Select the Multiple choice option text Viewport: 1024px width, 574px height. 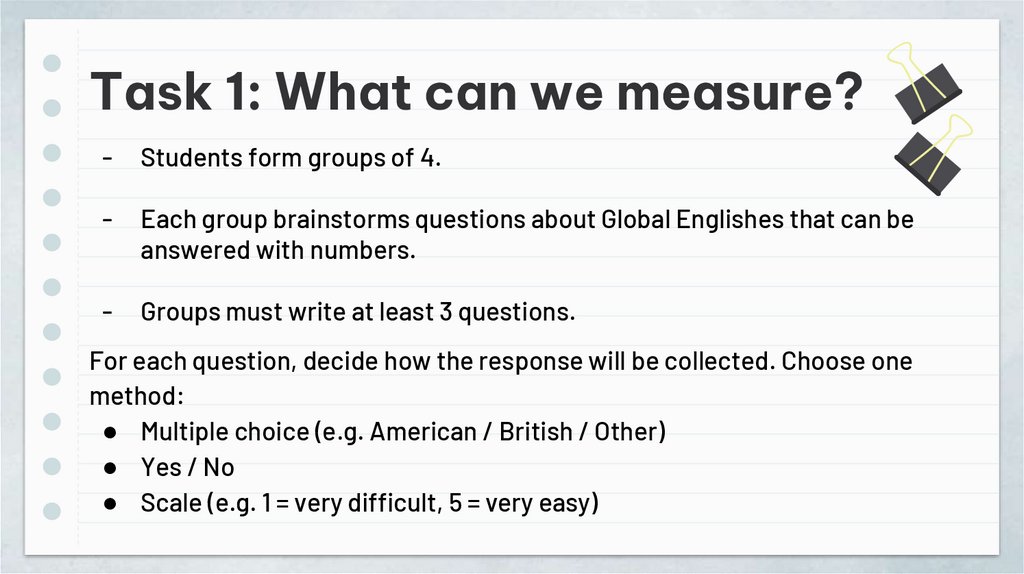pyautogui.click(x=403, y=432)
